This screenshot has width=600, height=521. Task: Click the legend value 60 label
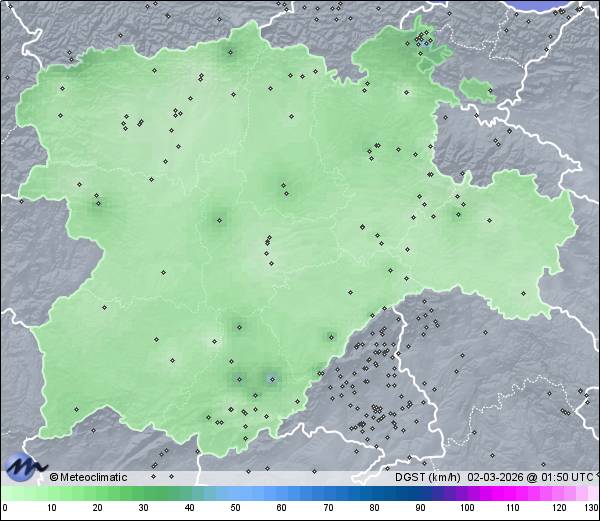[281, 508]
